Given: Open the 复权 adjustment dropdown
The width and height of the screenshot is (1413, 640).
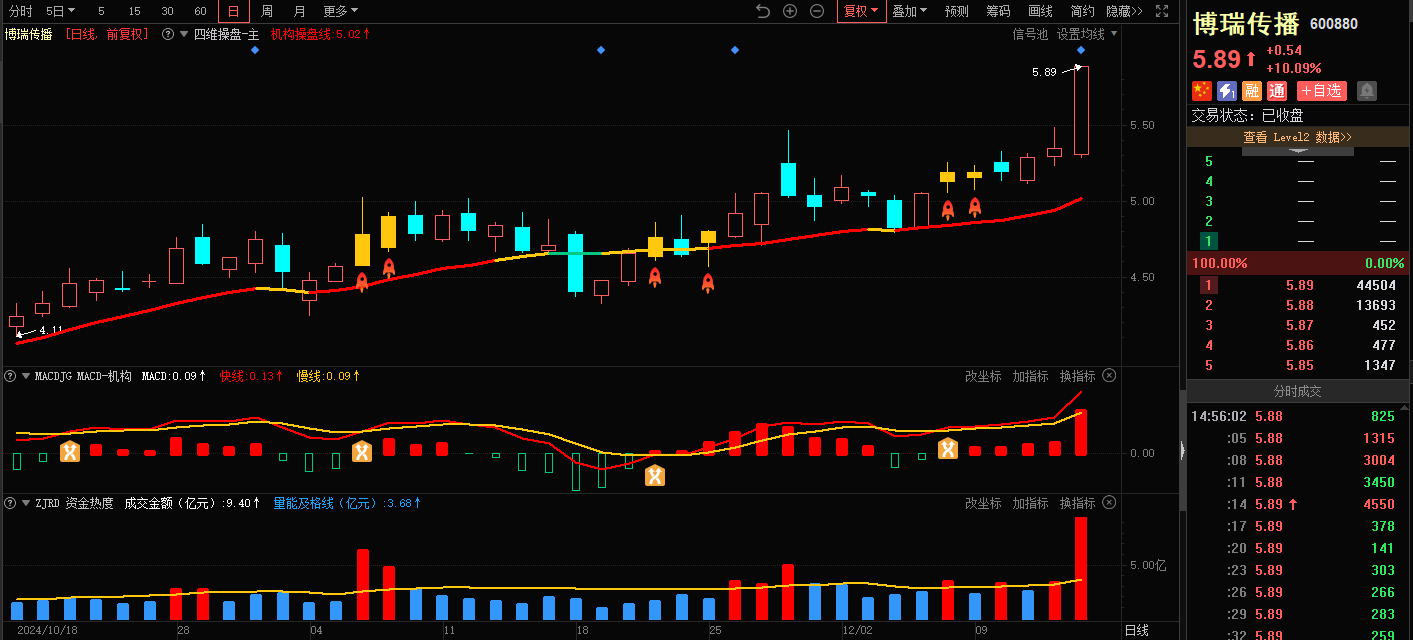Looking at the screenshot, I should (861, 11).
